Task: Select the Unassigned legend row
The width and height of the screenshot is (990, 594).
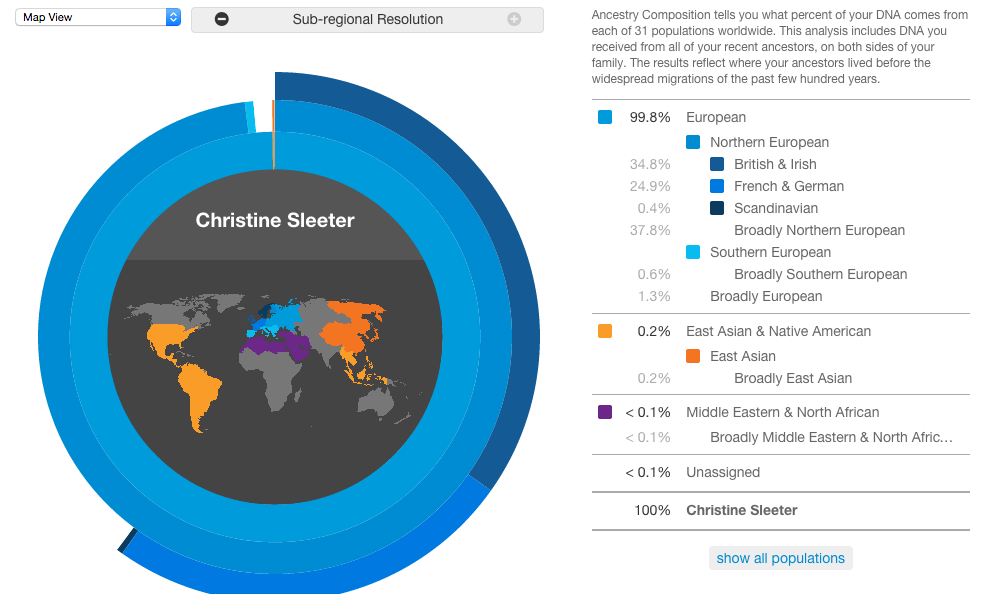Action: pos(780,472)
